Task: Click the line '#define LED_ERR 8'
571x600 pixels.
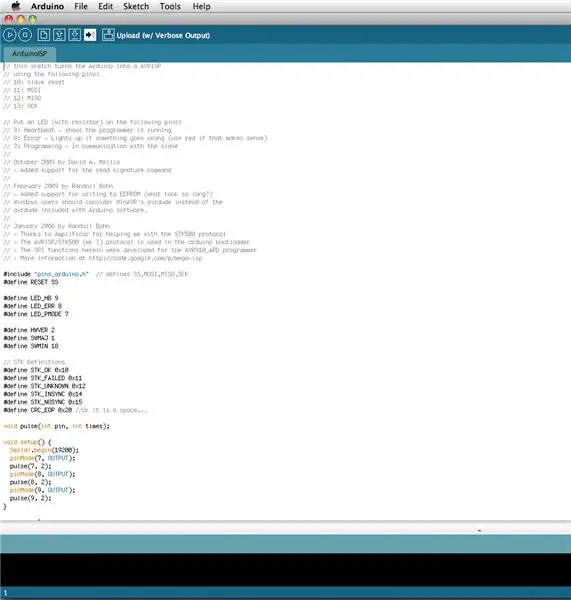Action: [x=33, y=306]
